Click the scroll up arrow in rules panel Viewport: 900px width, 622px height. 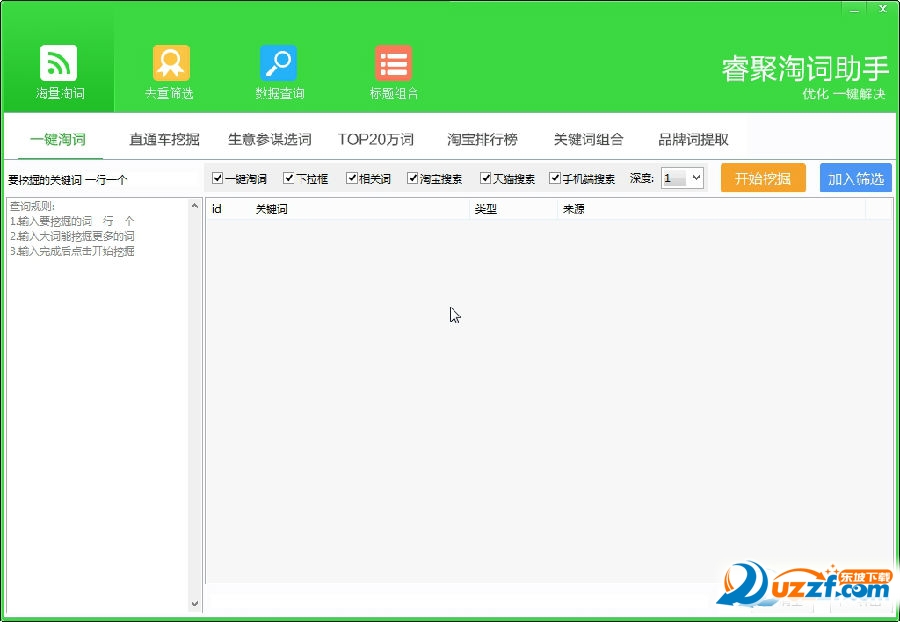click(195, 206)
